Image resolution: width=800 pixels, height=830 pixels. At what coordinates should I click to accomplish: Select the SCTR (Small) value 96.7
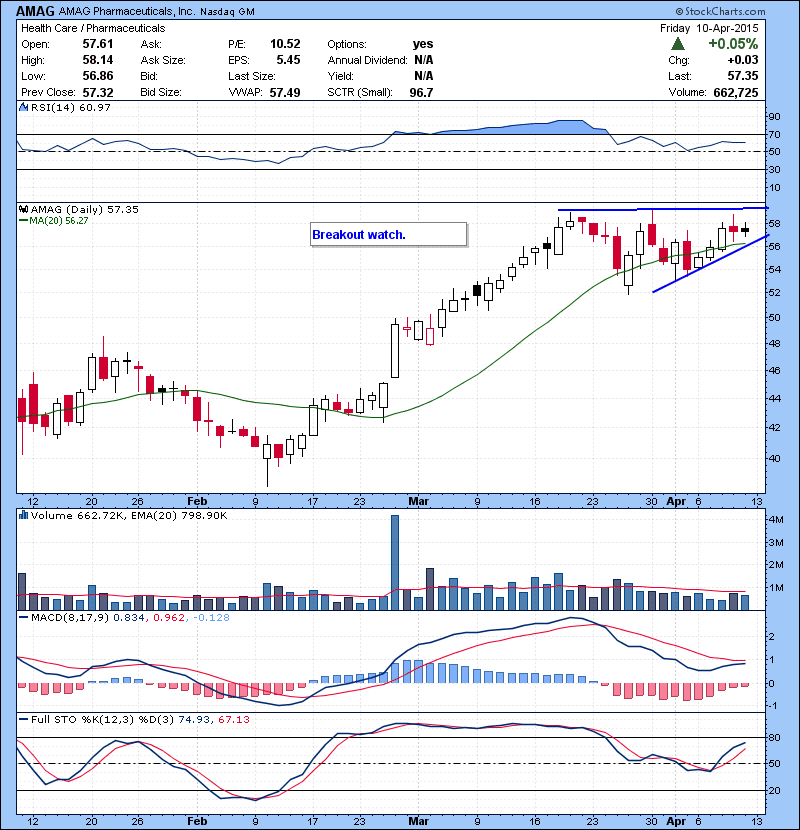(x=421, y=93)
